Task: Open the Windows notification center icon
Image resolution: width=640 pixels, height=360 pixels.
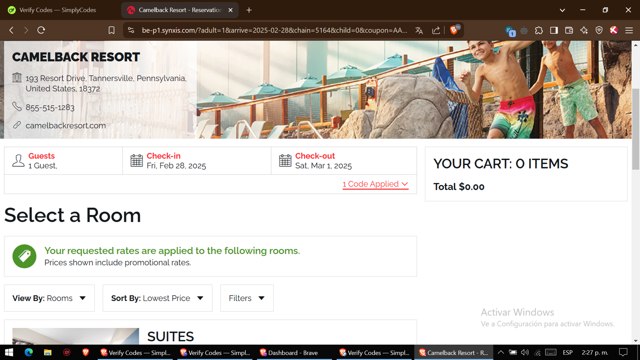Action: pos(623,353)
